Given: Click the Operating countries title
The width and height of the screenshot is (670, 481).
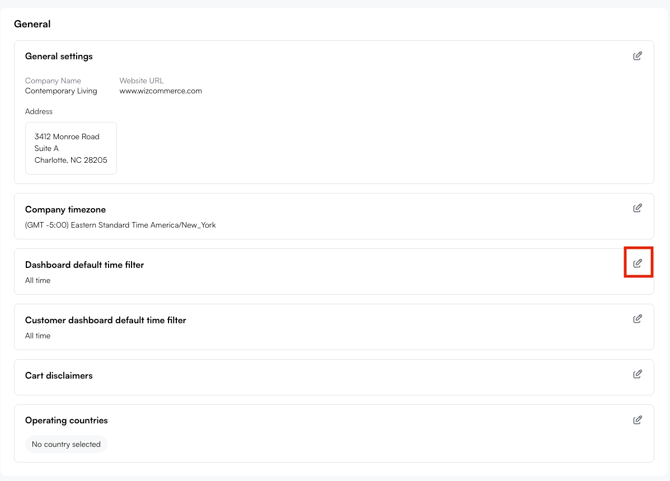Looking at the screenshot, I should [66, 421].
